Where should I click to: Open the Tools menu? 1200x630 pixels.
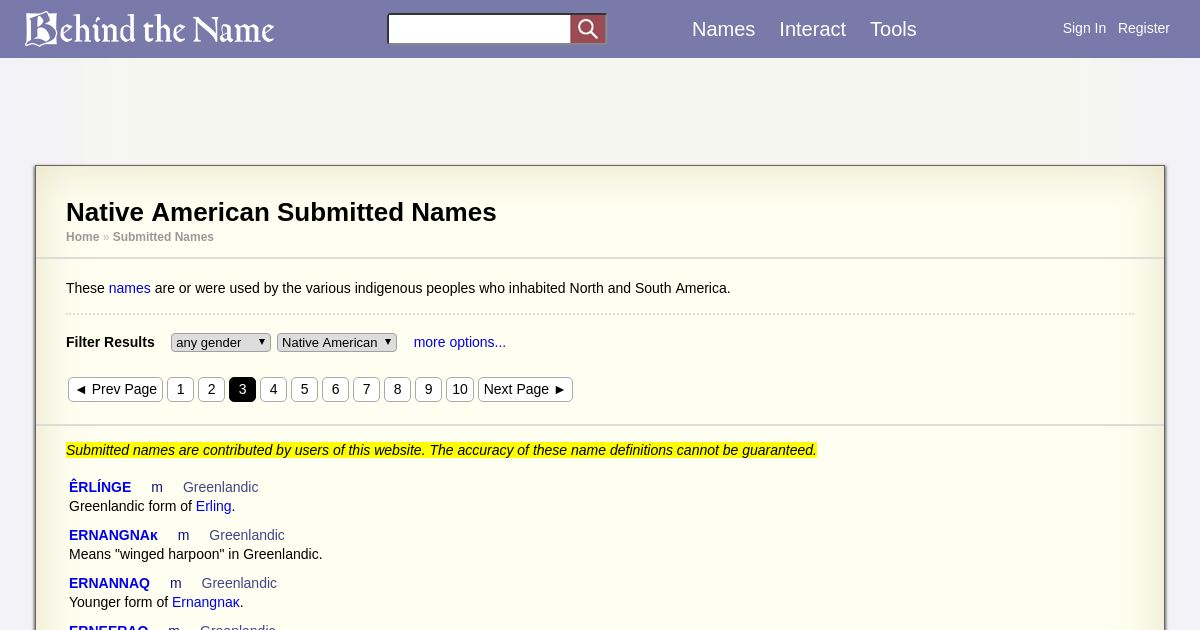[893, 29]
